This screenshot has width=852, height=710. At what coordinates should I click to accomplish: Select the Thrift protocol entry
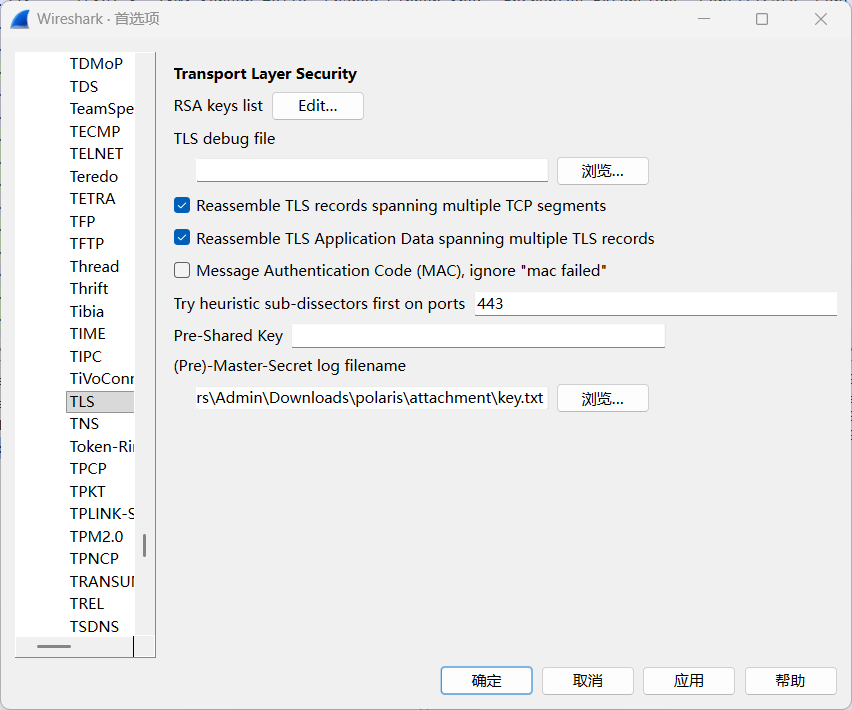coord(89,289)
